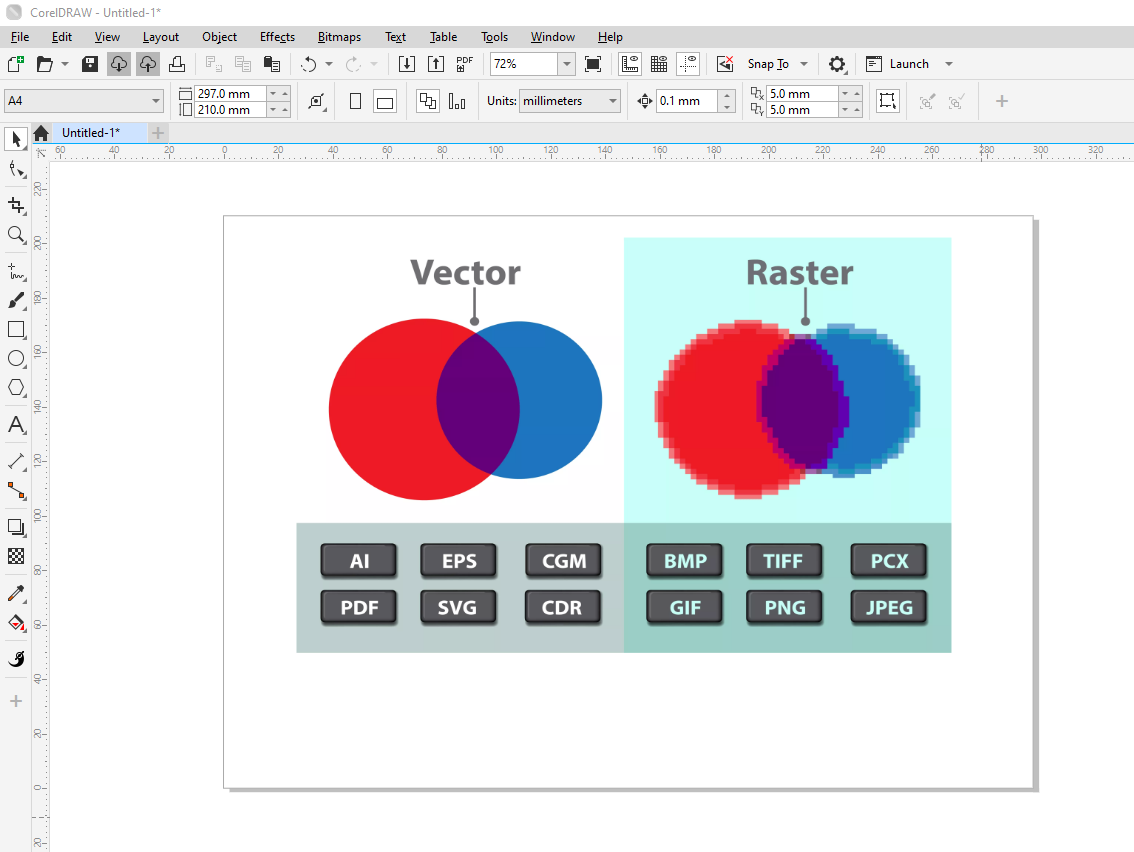Click the Launch button
Screen dimensions: 1134x852
pos(908,64)
